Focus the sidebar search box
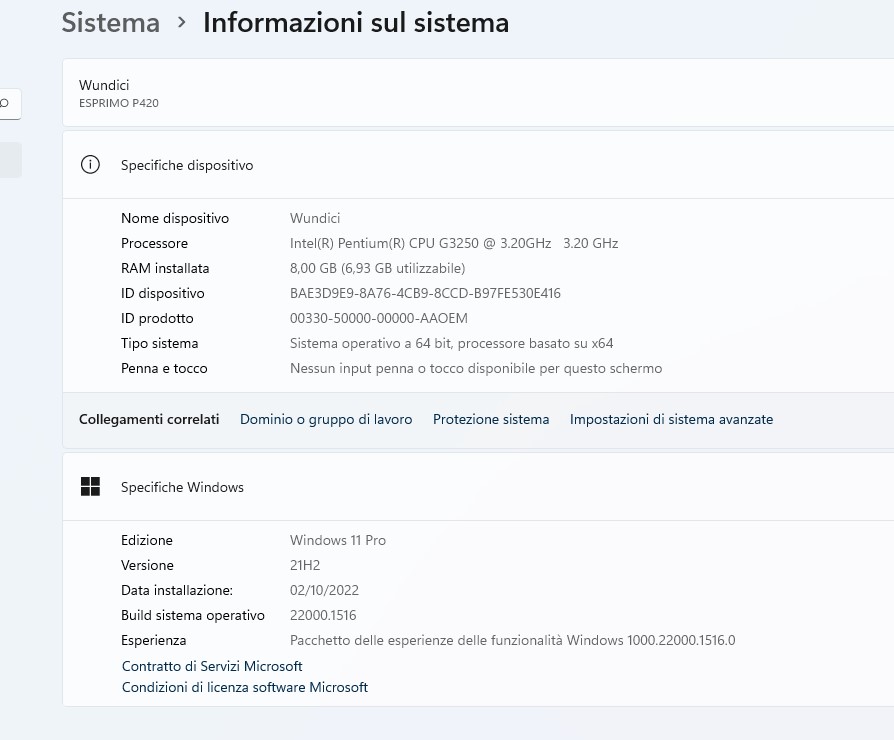Screen dimensions: 894x740 pyautogui.click(x=10, y=104)
